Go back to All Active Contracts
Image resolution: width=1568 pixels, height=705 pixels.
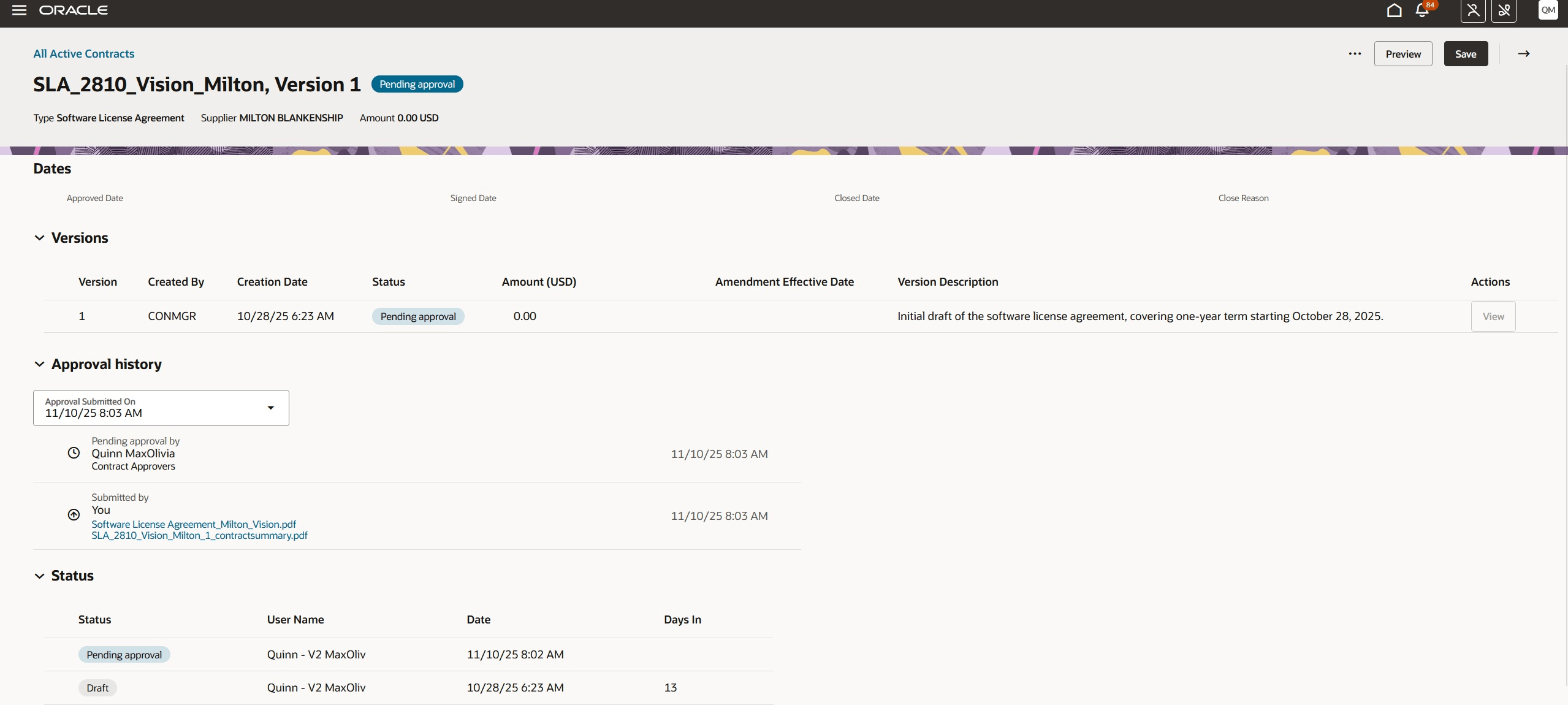click(x=84, y=53)
